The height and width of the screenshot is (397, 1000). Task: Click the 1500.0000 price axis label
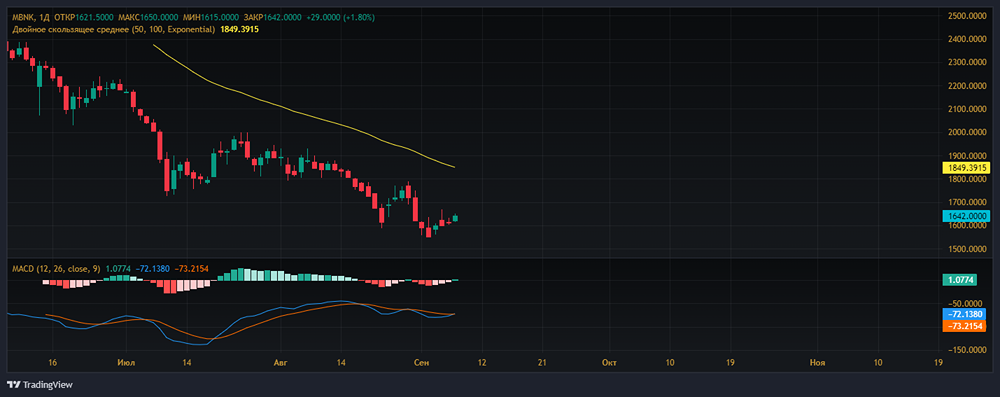click(967, 250)
